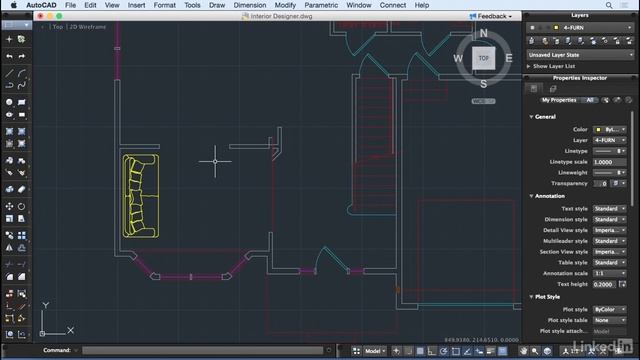640x360 pixels.
Task: Toggle Dynamic Input in status bar
Action: (x=479, y=351)
